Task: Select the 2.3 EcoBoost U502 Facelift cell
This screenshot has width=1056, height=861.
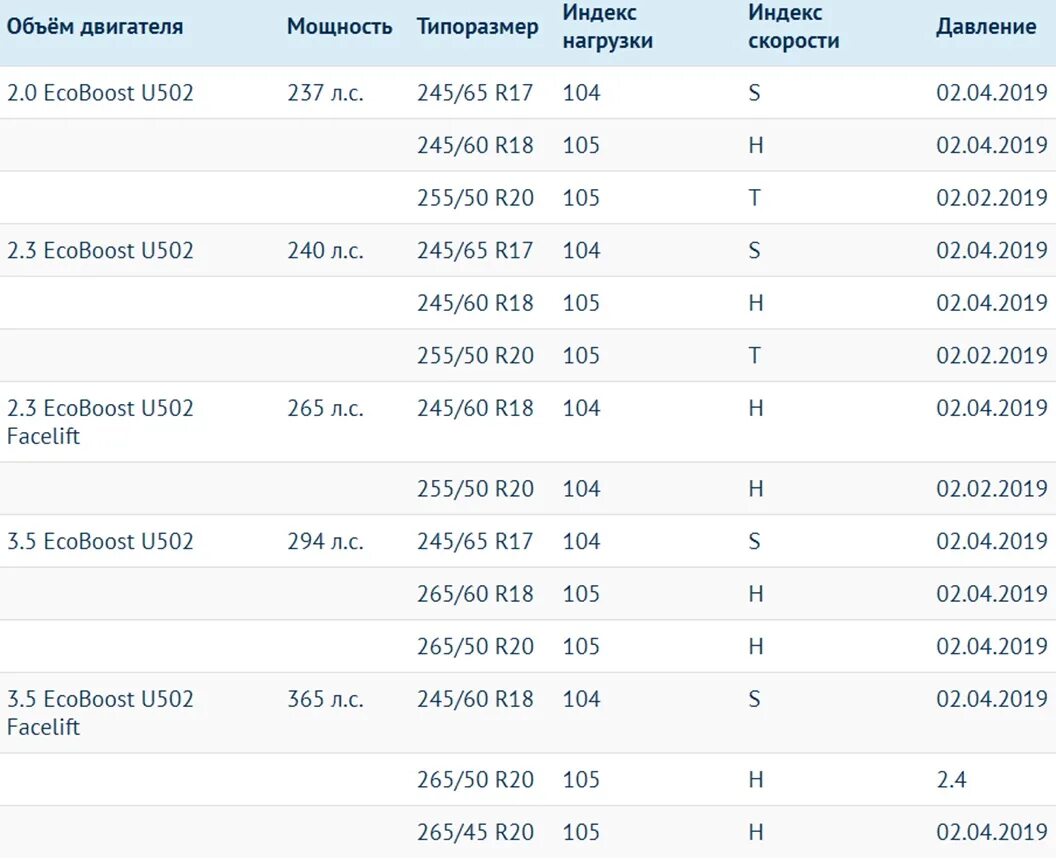Action: (100, 422)
